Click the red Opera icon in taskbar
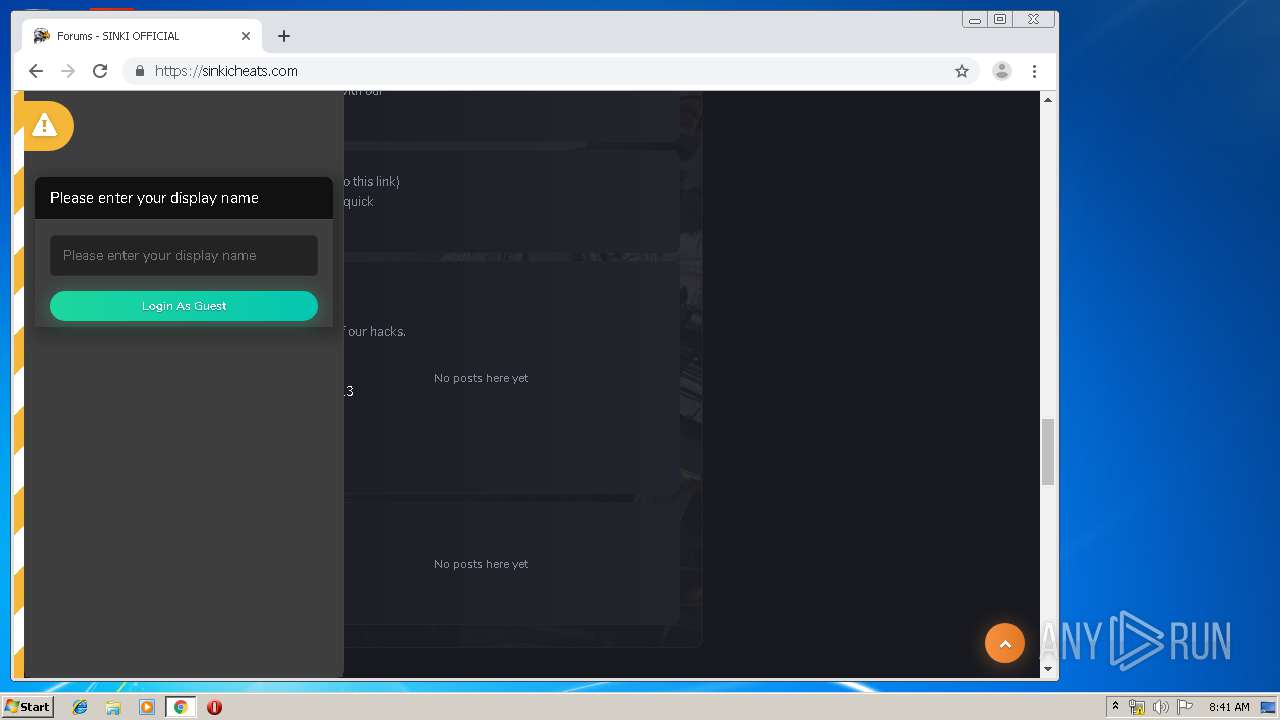1280x720 pixels. (214, 707)
